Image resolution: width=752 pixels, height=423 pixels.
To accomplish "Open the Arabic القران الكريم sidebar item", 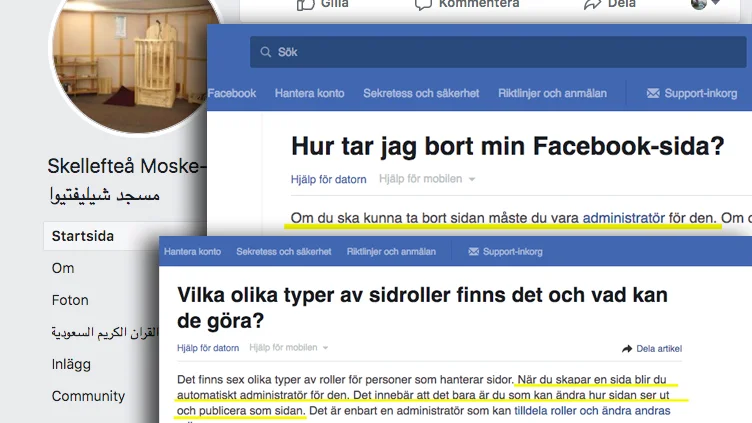I will [x=105, y=332].
